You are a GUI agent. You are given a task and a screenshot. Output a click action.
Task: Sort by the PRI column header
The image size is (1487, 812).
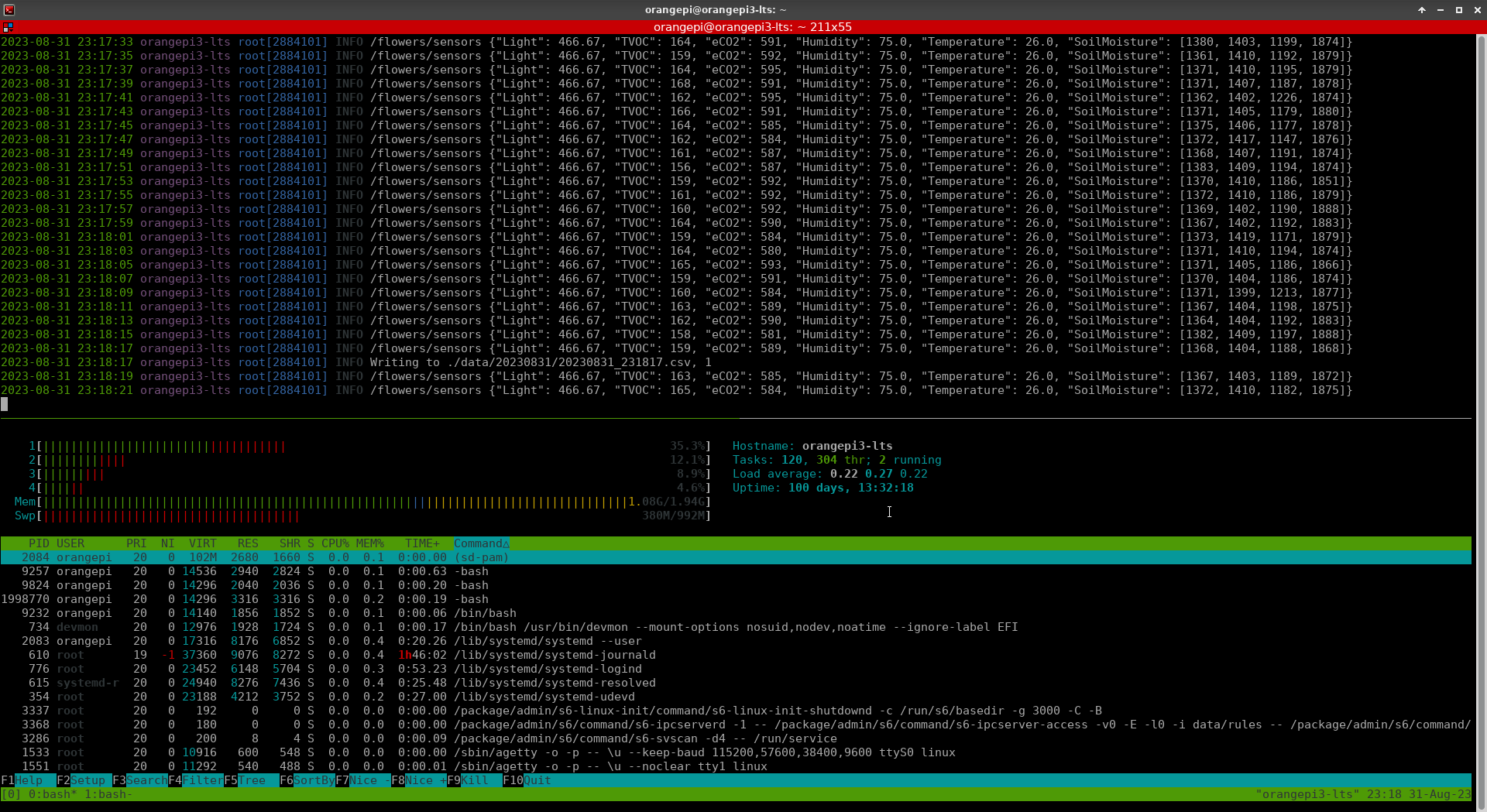tap(136, 543)
